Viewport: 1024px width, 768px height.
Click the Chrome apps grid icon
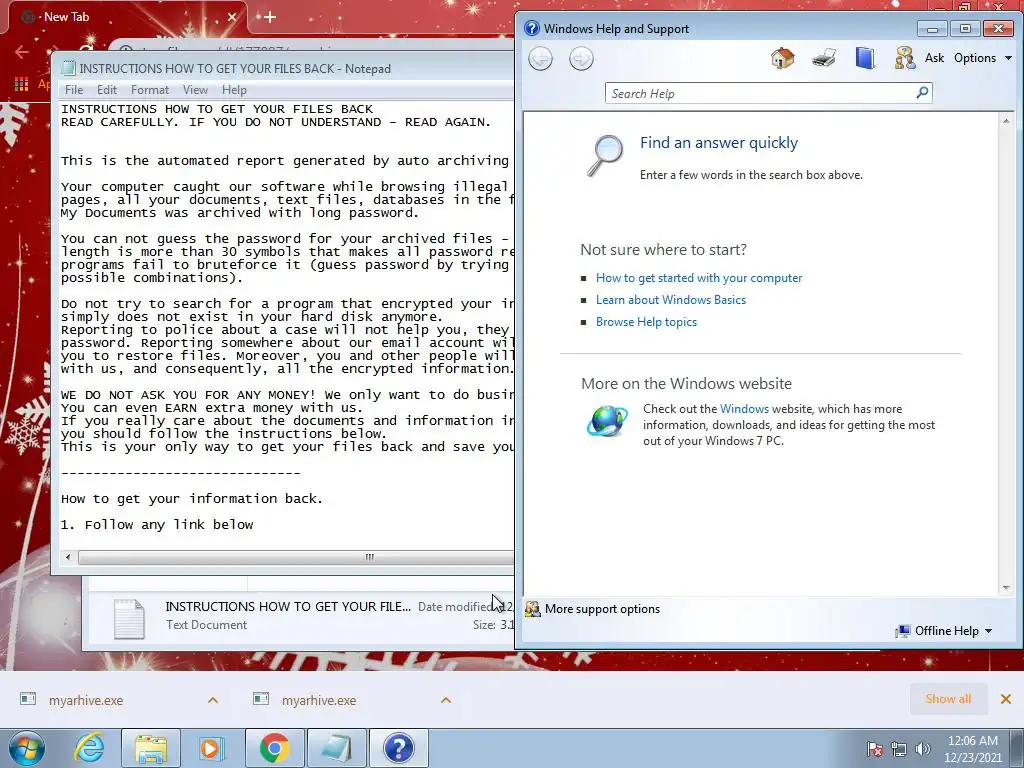tap(21, 84)
